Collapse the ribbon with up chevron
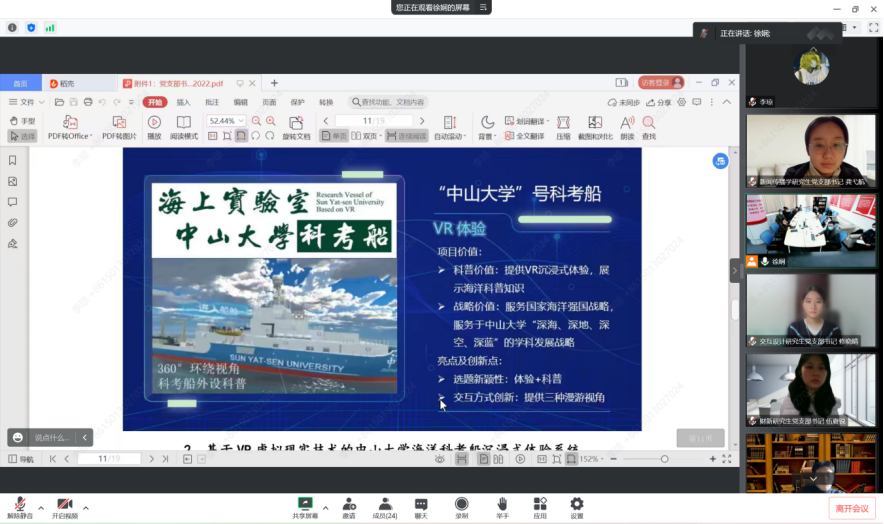 coord(727,102)
